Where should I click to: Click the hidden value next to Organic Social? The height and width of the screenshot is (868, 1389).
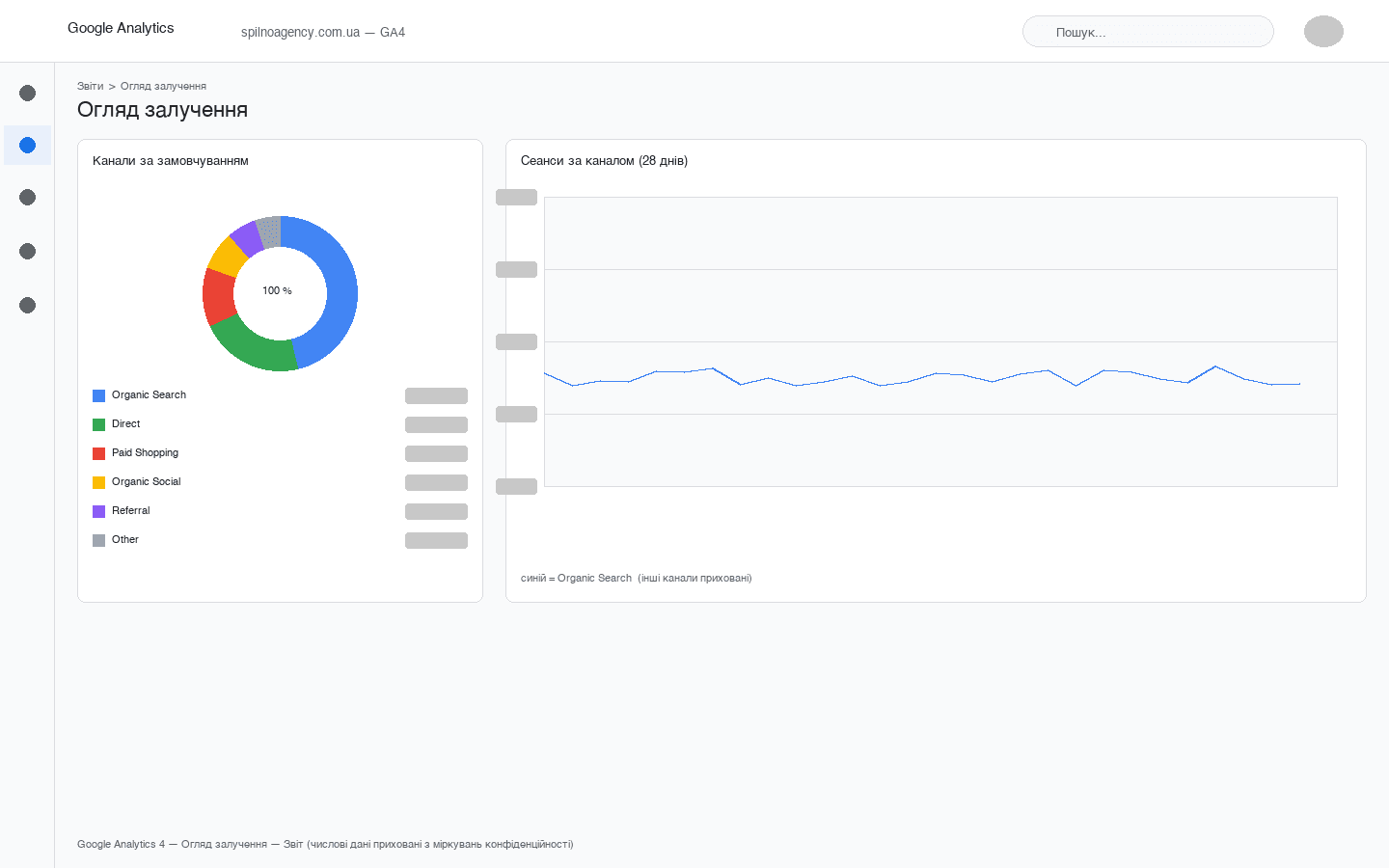click(436, 482)
